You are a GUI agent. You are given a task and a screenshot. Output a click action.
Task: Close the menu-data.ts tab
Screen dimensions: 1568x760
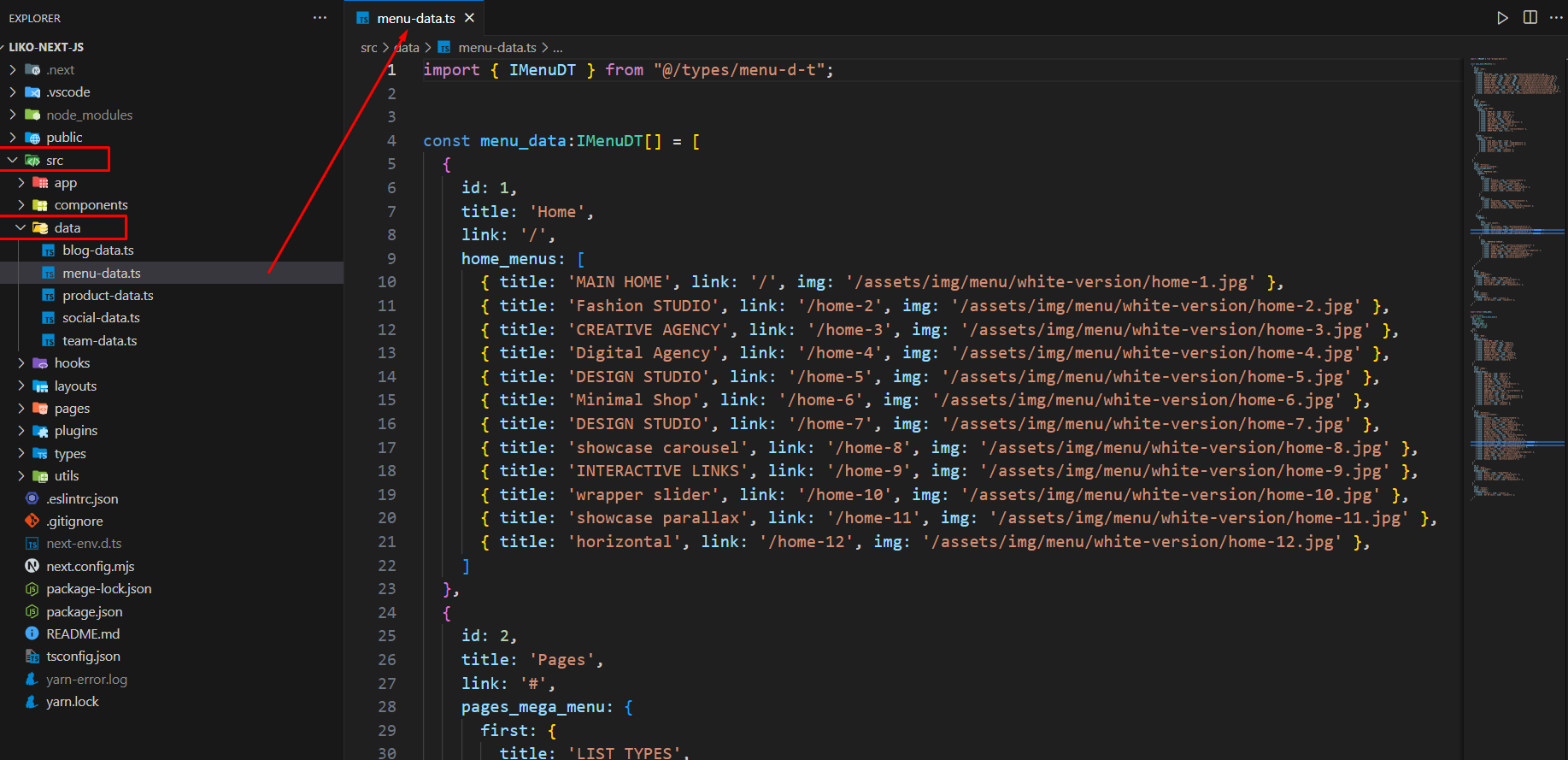(469, 18)
